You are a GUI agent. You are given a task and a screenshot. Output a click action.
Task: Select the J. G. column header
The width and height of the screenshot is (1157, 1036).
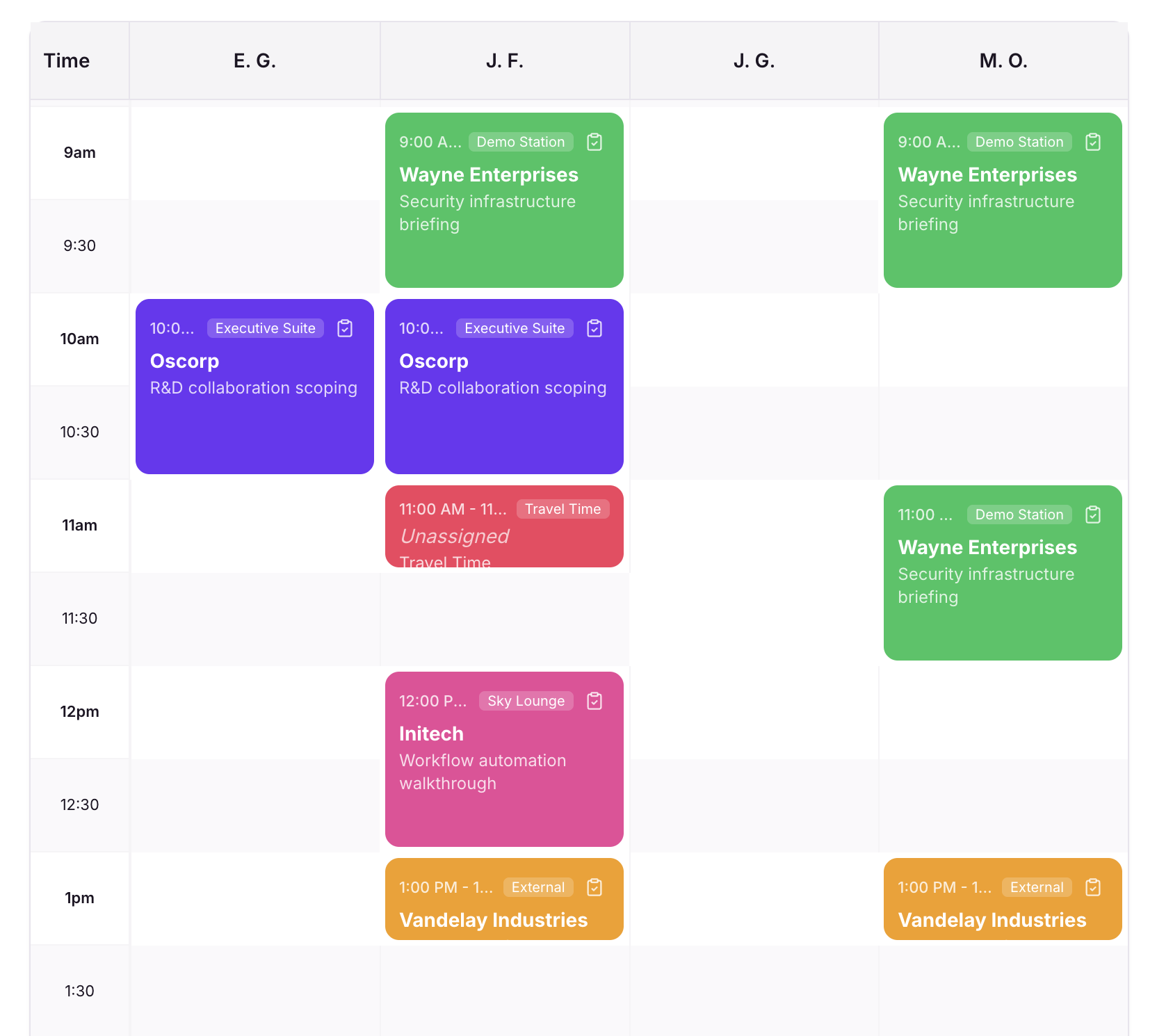754,60
